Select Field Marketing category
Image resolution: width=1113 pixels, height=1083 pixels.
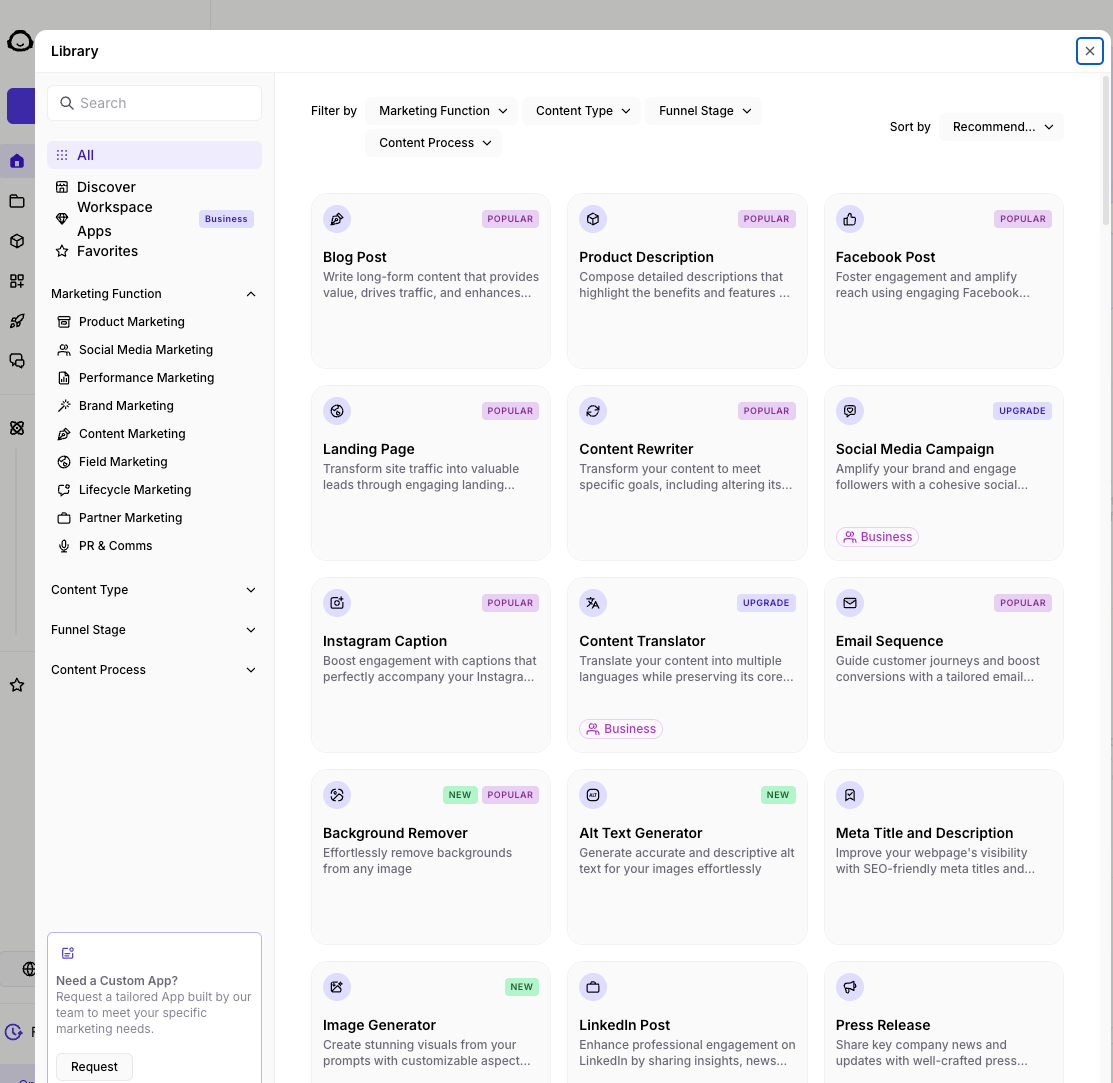coord(154,462)
